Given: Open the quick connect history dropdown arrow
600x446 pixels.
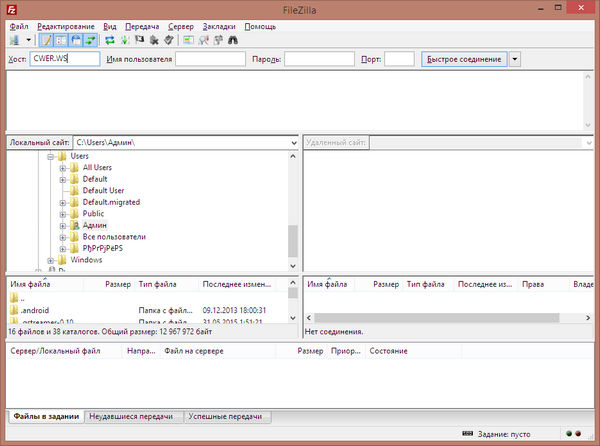Looking at the screenshot, I should coord(515,59).
